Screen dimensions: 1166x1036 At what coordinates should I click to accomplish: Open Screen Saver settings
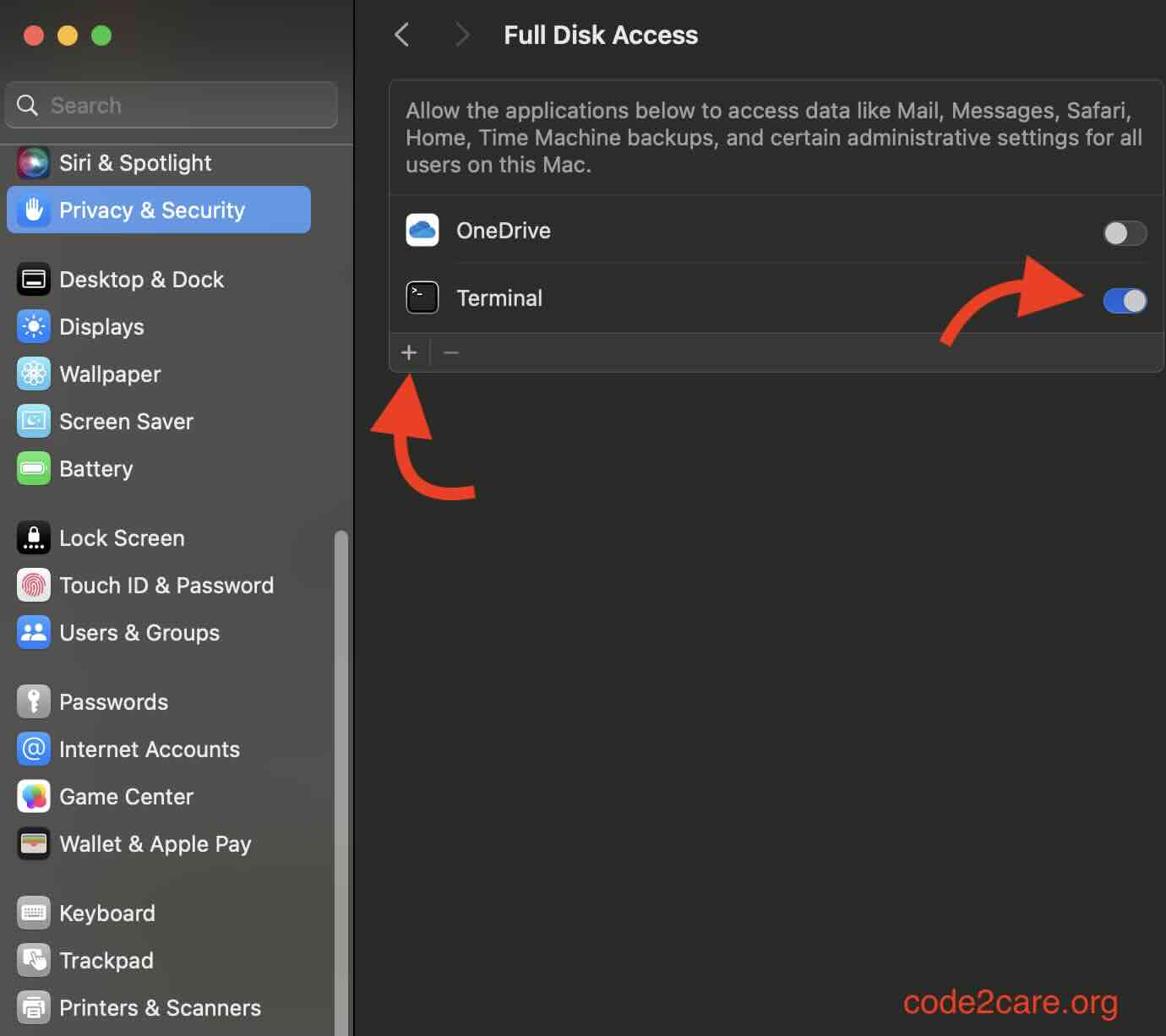127,421
